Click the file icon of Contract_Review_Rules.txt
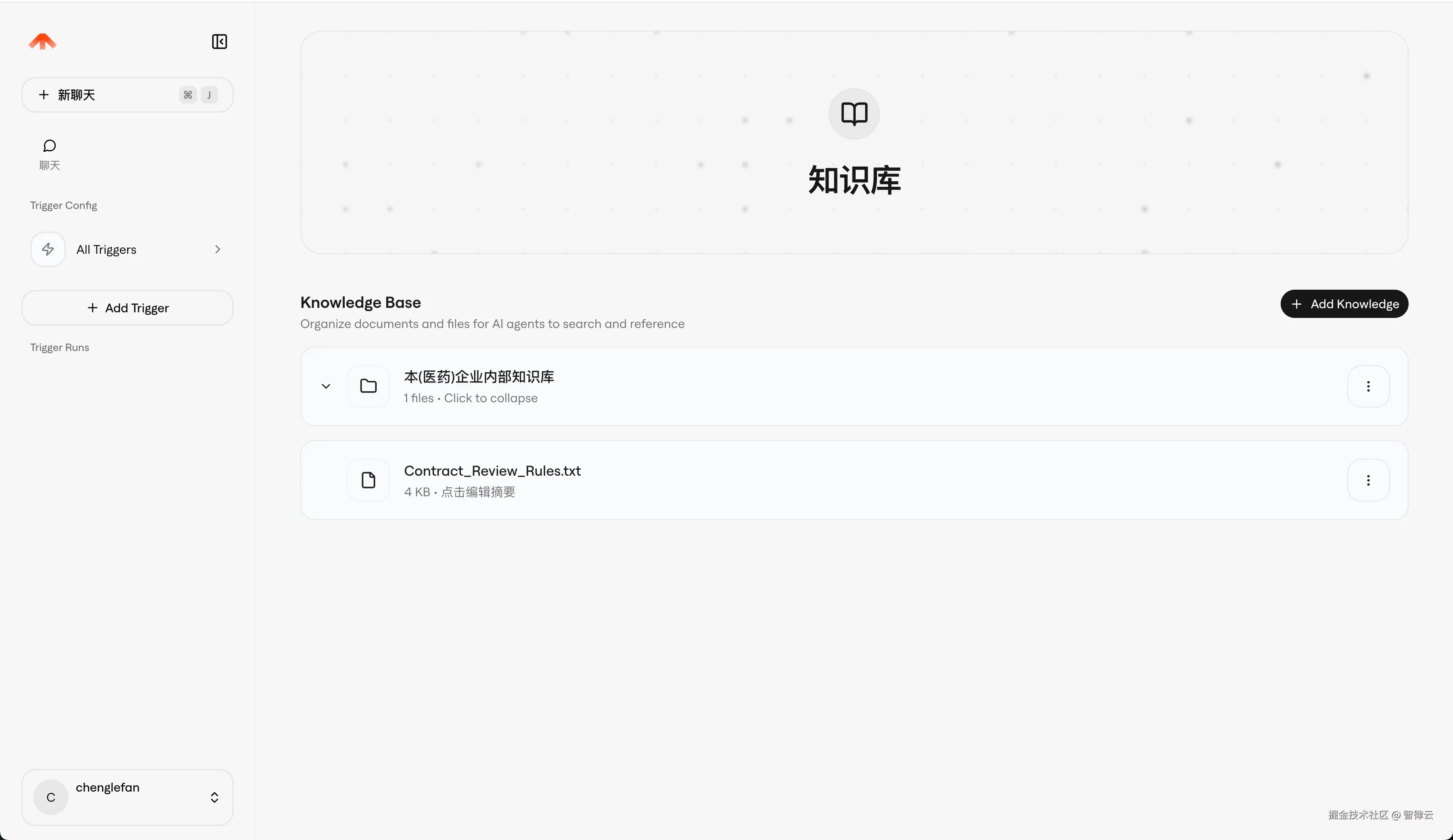Image resolution: width=1453 pixels, height=840 pixels. pos(368,480)
